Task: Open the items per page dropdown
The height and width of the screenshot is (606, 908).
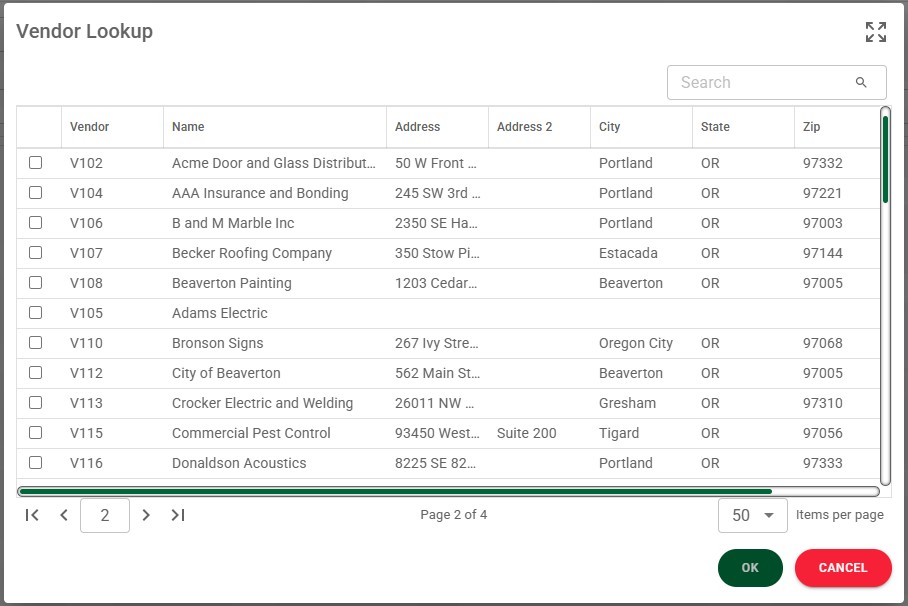Action: [752, 515]
